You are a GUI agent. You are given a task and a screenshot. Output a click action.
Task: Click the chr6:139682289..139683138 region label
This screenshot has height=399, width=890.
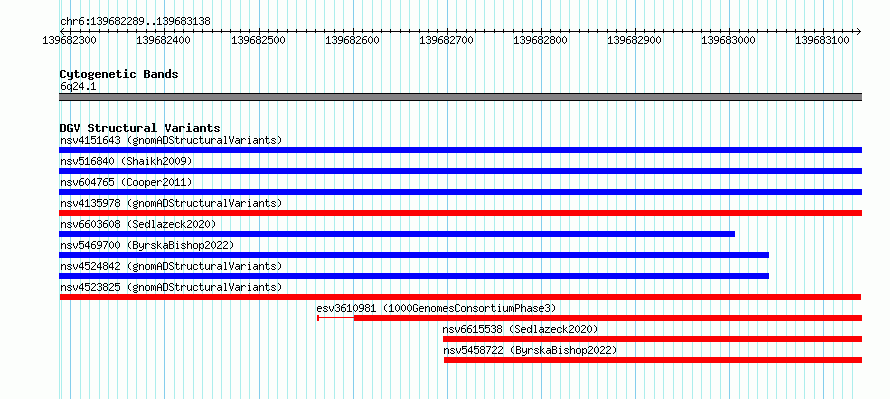tap(136, 22)
